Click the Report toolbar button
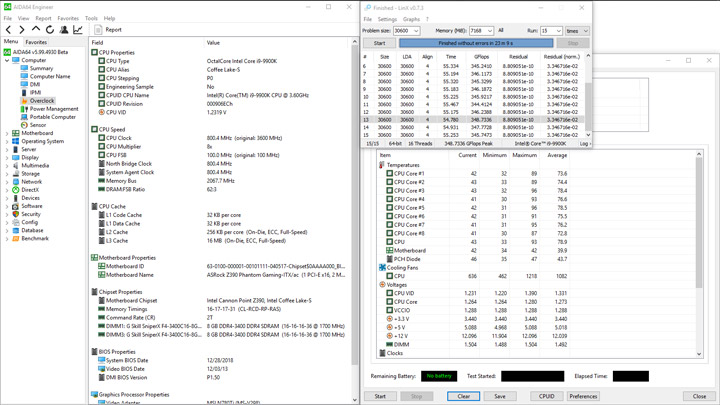 (x=108, y=30)
